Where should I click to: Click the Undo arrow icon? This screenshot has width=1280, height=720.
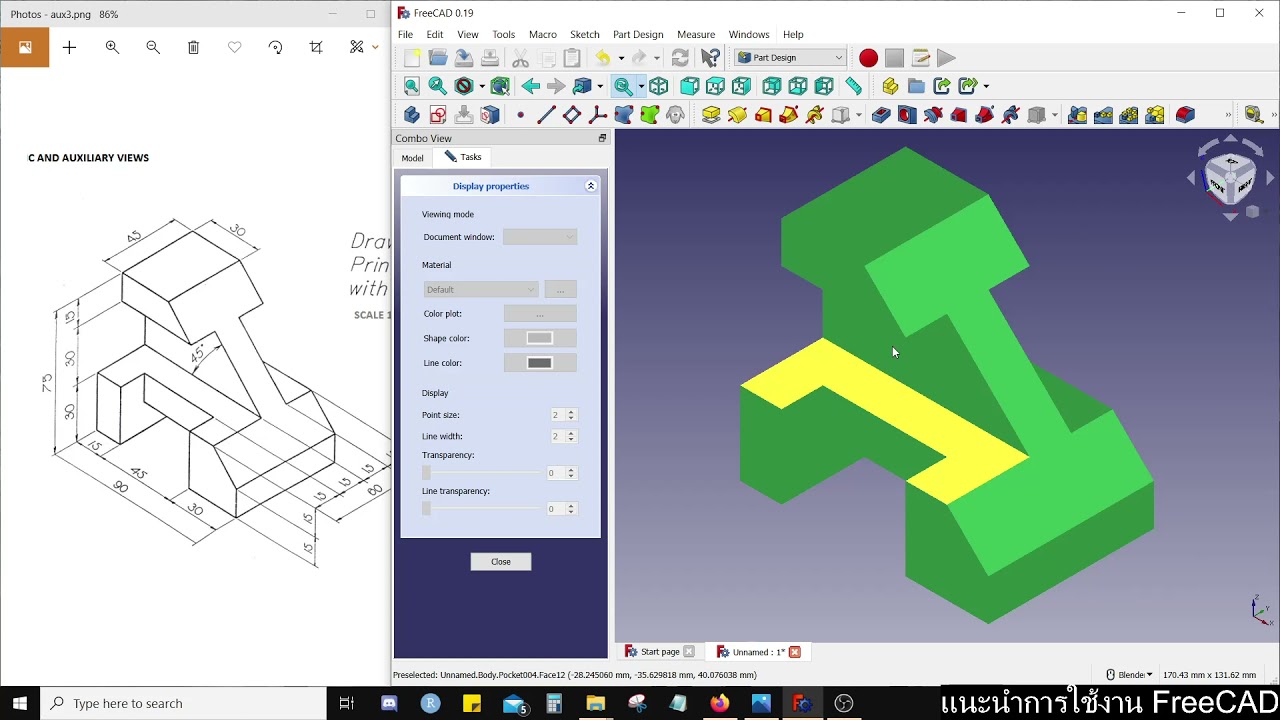point(602,58)
